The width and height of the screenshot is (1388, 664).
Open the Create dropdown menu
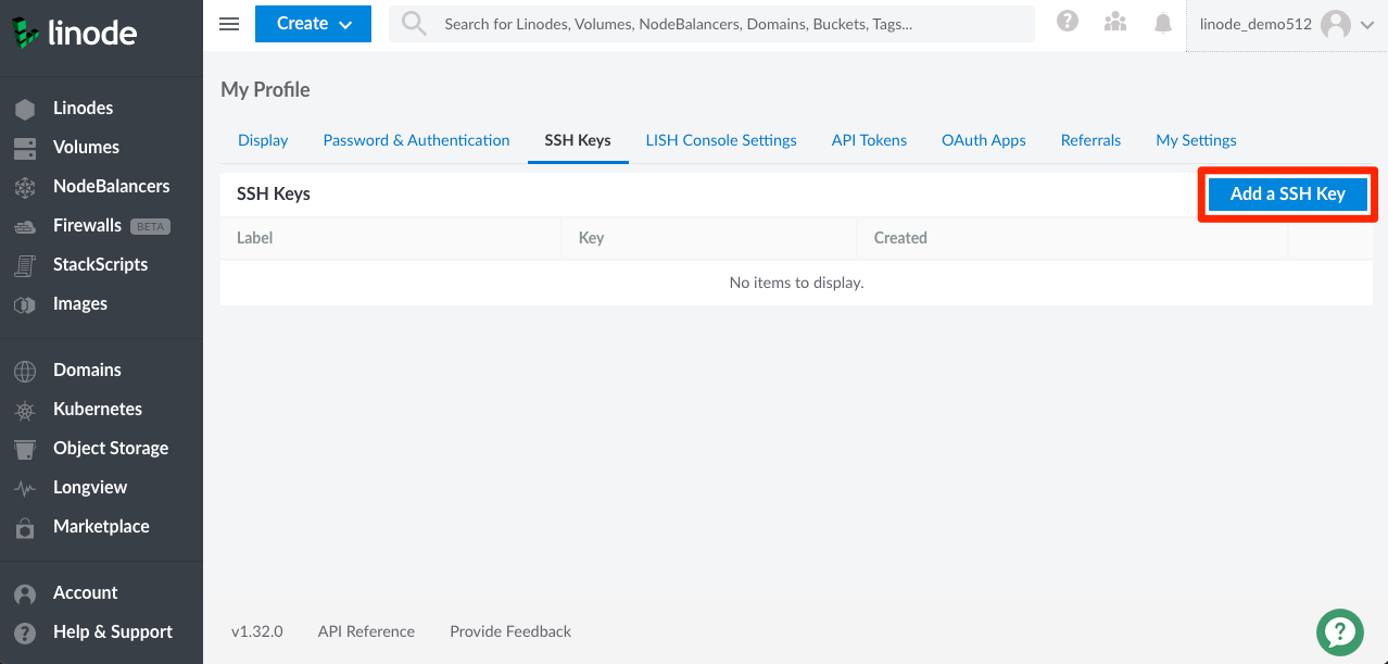[313, 23]
